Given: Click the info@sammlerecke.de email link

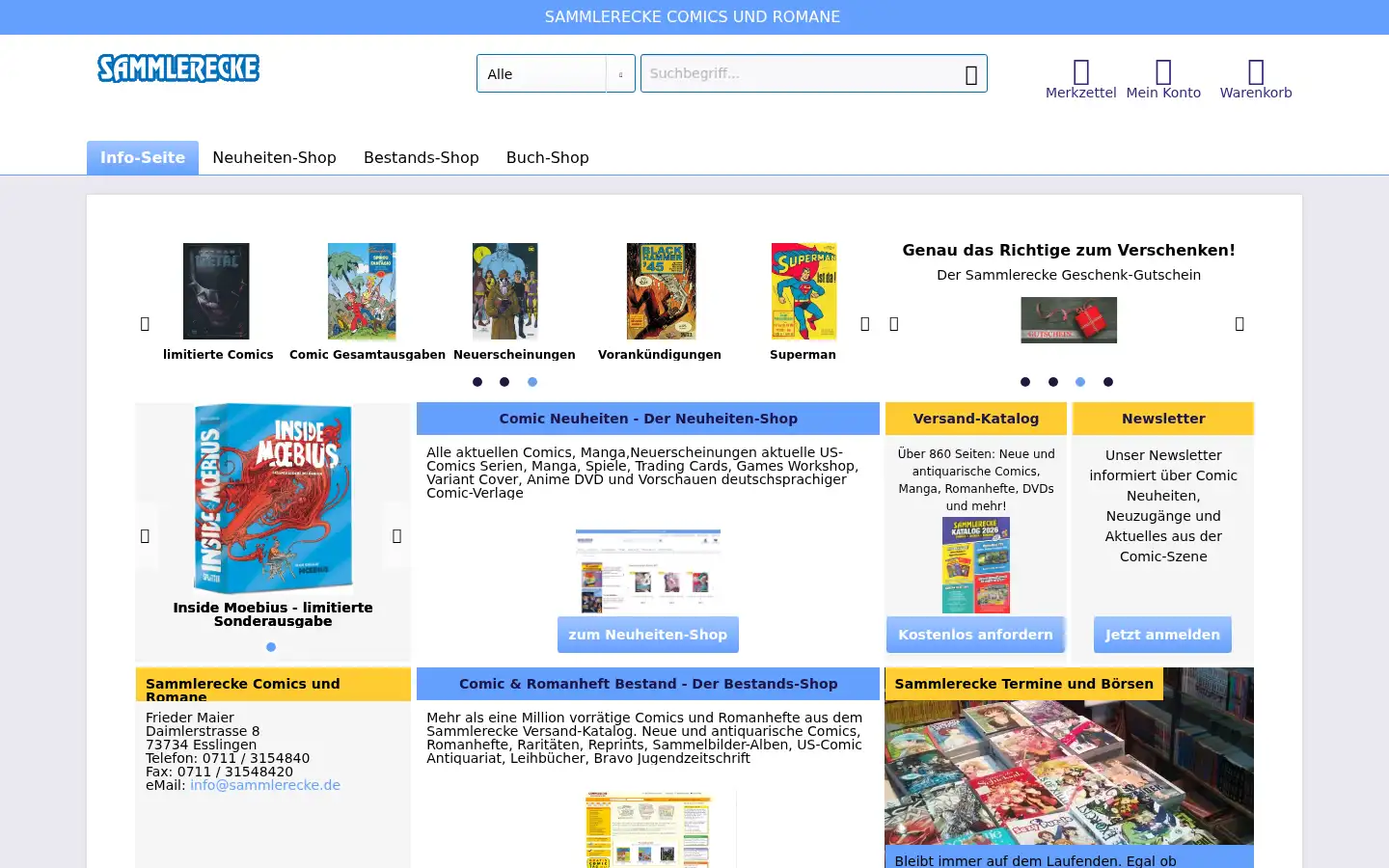Looking at the screenshot, I should coord(265,785).
